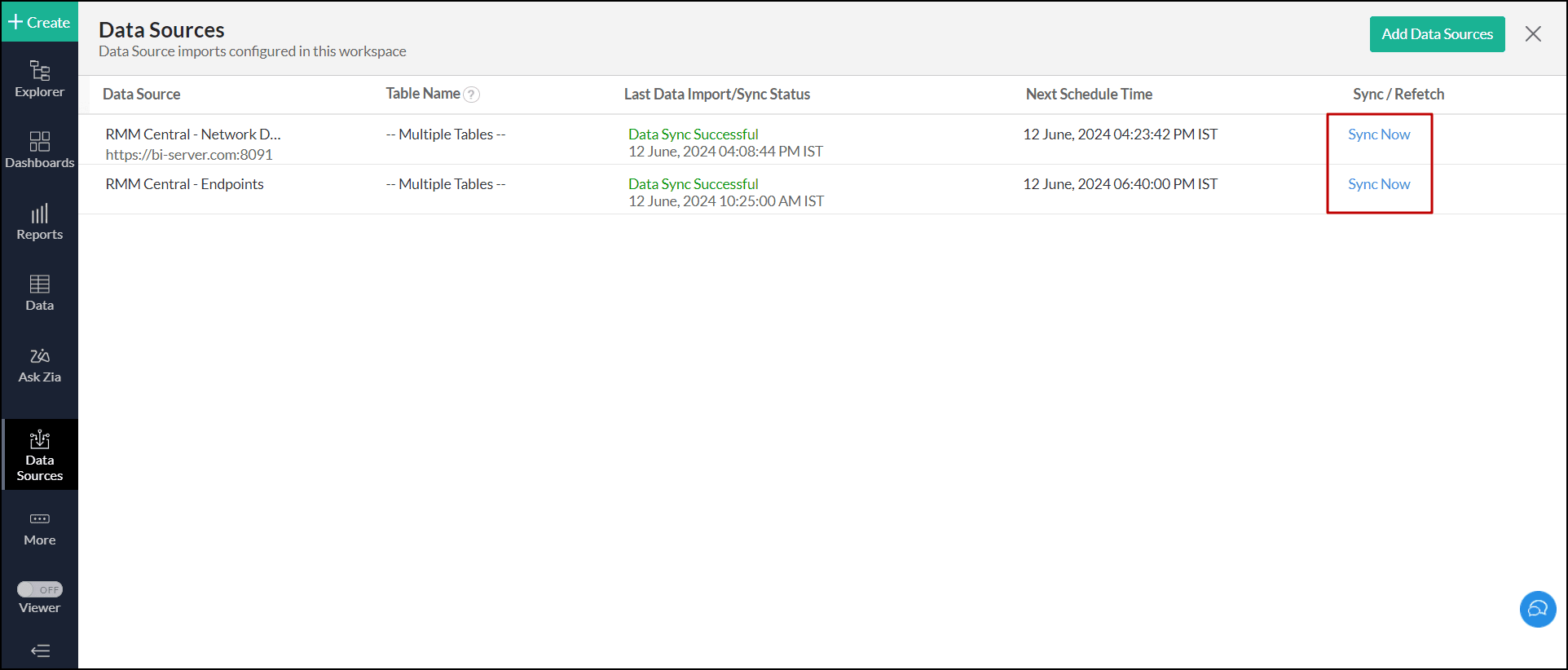Image resolution: width=1568 pixels, height=670 pixels.
Task: Click the https://bi-server.com:8091 URL text
Action: coord(189,155)
